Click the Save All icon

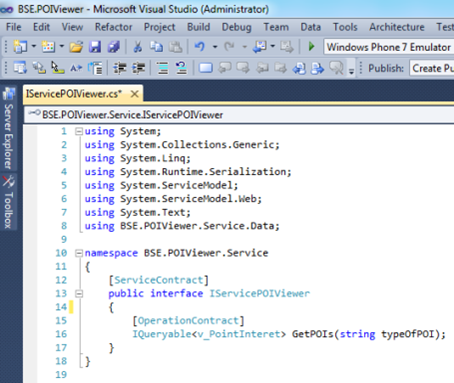click(x=114, y=47)
